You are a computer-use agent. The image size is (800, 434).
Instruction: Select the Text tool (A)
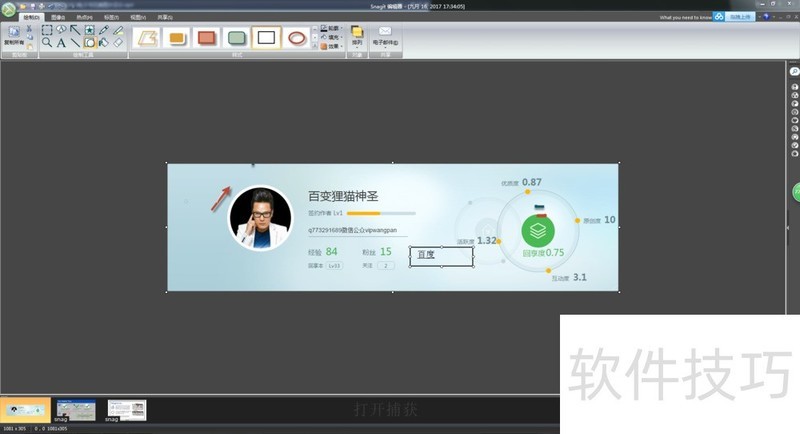pyautogui.click(x=61, y=43)
